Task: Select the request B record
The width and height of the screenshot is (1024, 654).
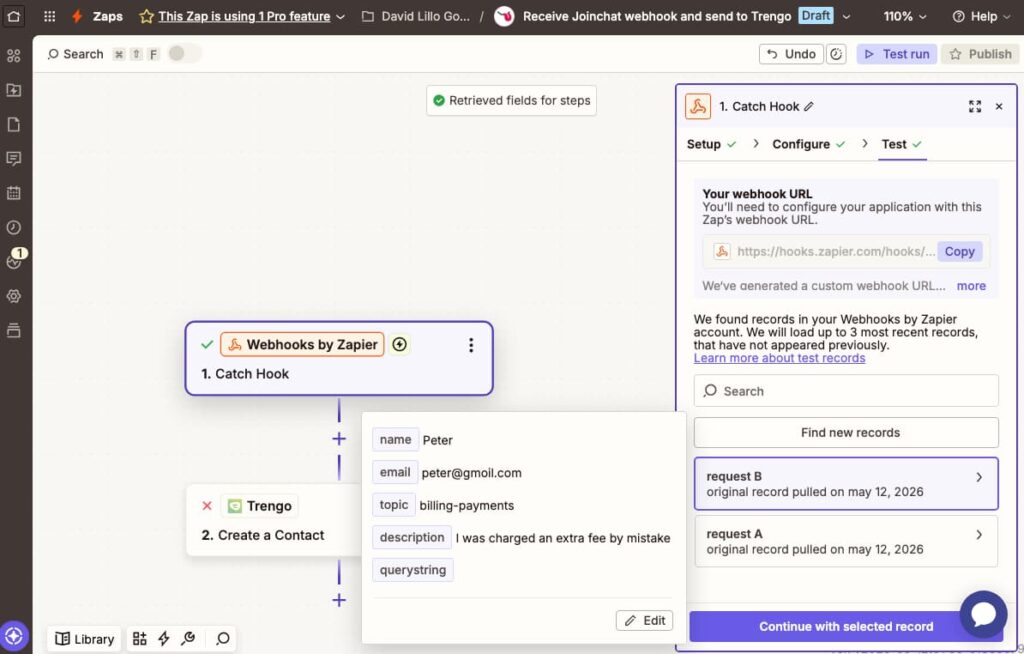Action: pos(846,484)
